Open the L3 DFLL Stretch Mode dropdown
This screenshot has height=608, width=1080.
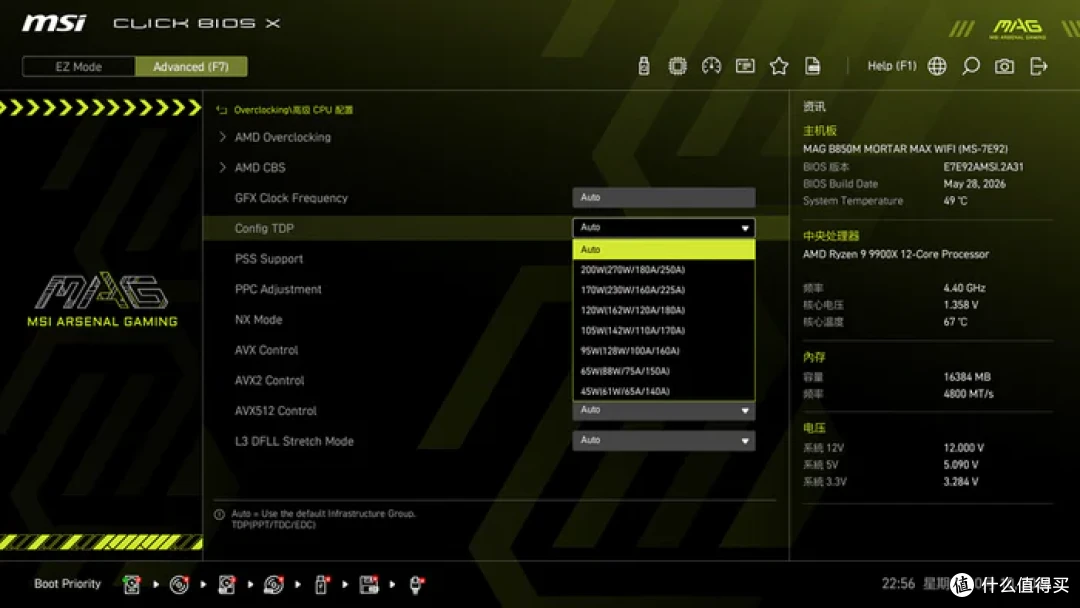click(x=663, y=441)
